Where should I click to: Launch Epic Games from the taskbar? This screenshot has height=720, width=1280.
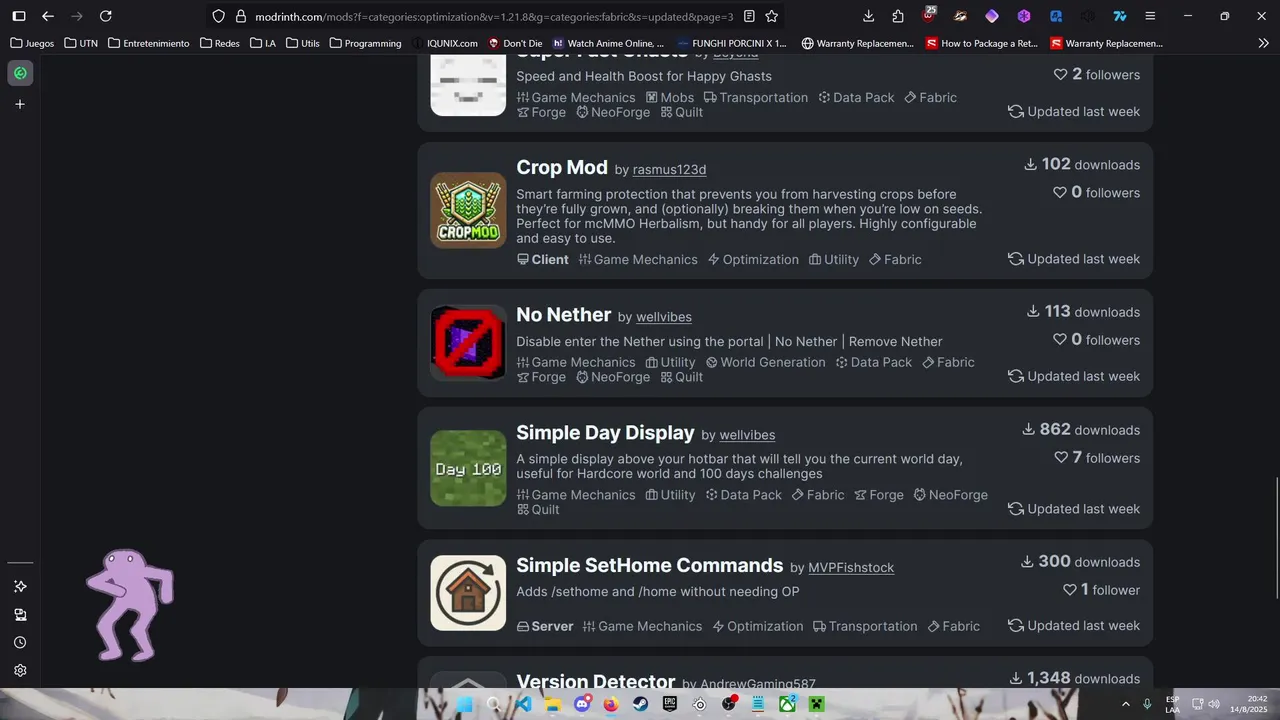(x=670, y=704)
